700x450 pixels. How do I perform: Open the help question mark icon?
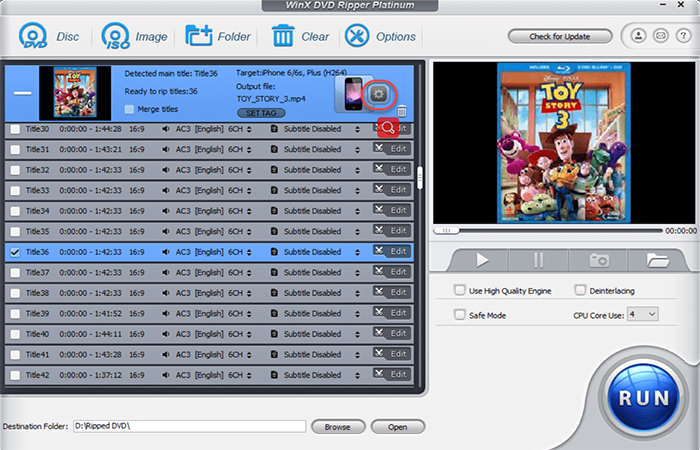click(683, 36)
